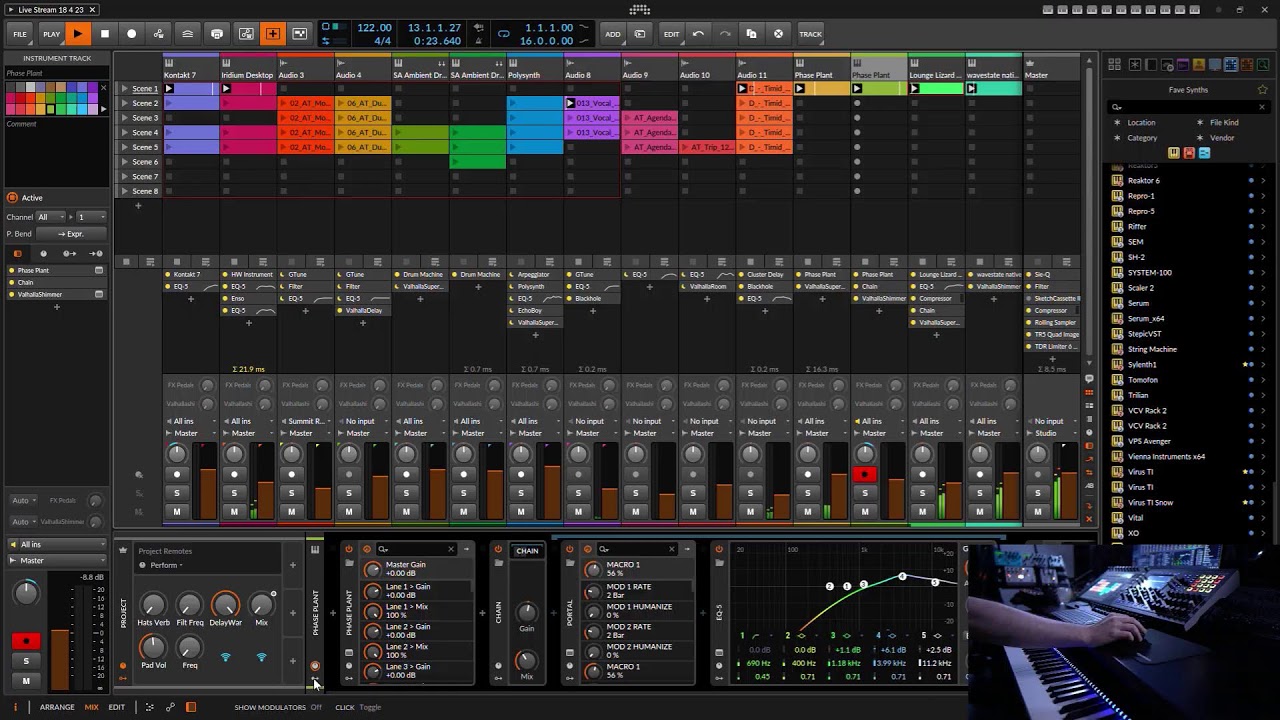
Task: Click the global Record button
Action: pos(131,34)
